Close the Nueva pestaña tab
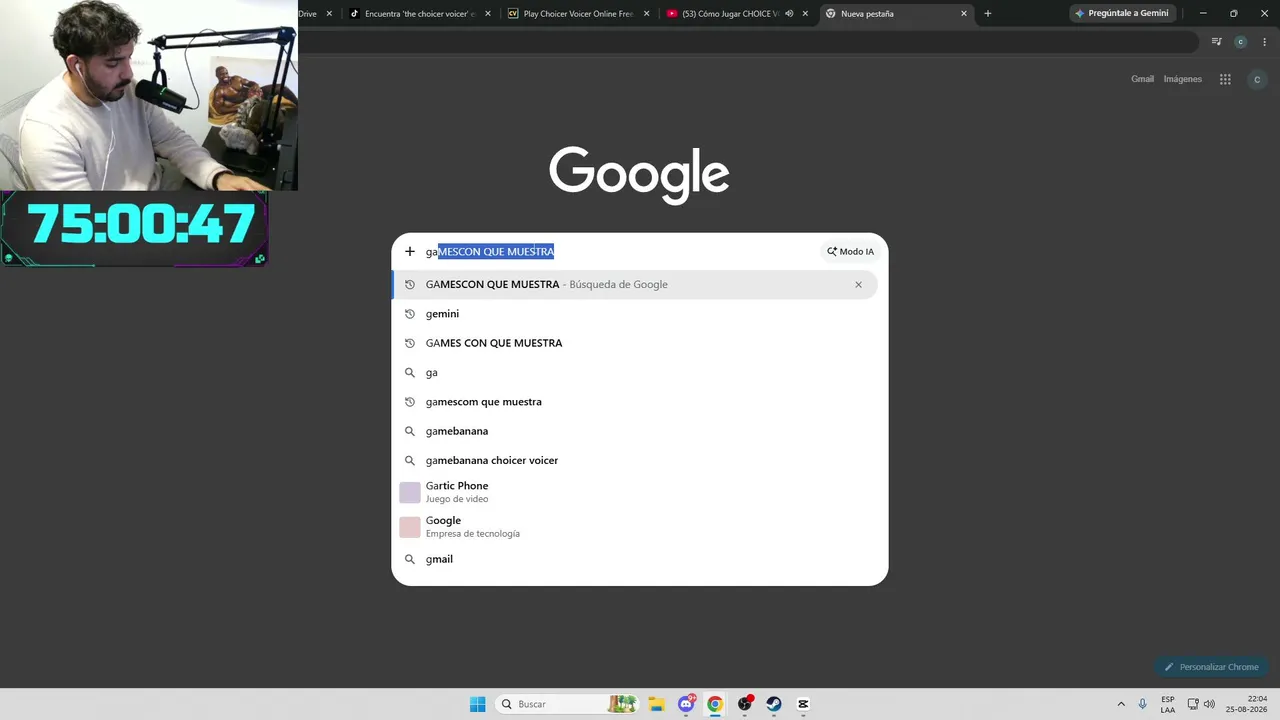 [964, 14]
